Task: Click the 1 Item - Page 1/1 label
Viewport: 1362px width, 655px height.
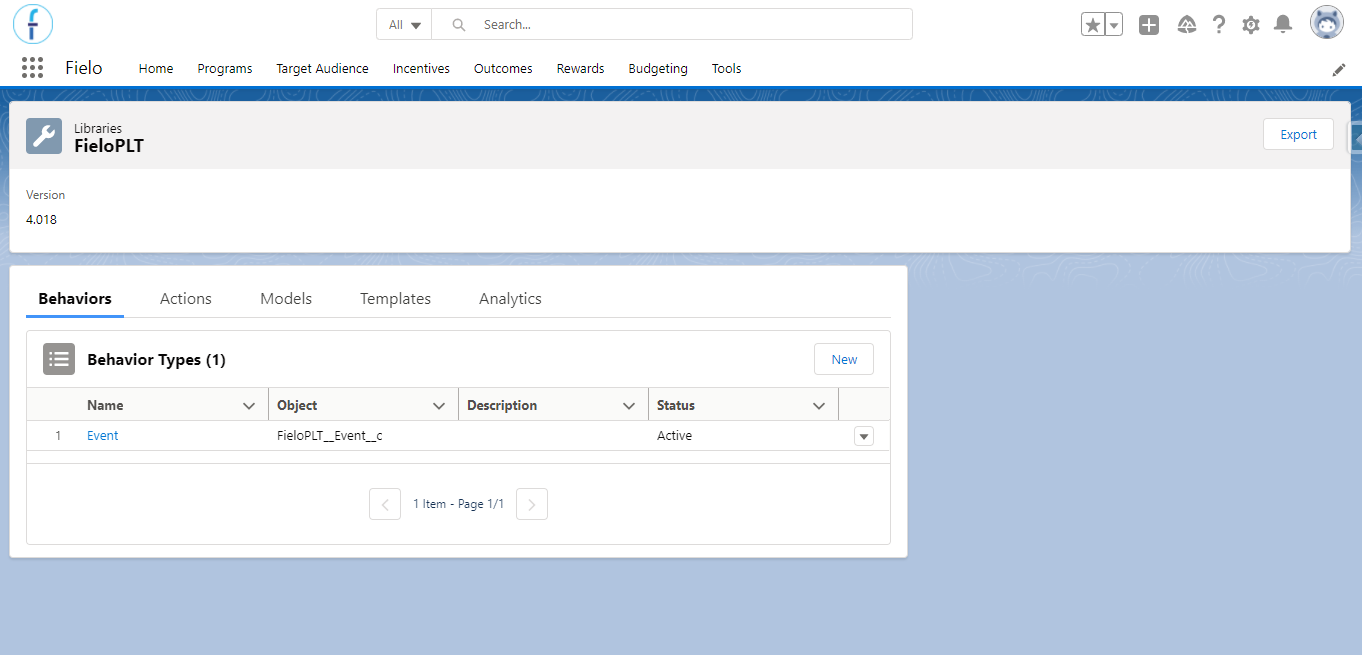Action: 459,504
